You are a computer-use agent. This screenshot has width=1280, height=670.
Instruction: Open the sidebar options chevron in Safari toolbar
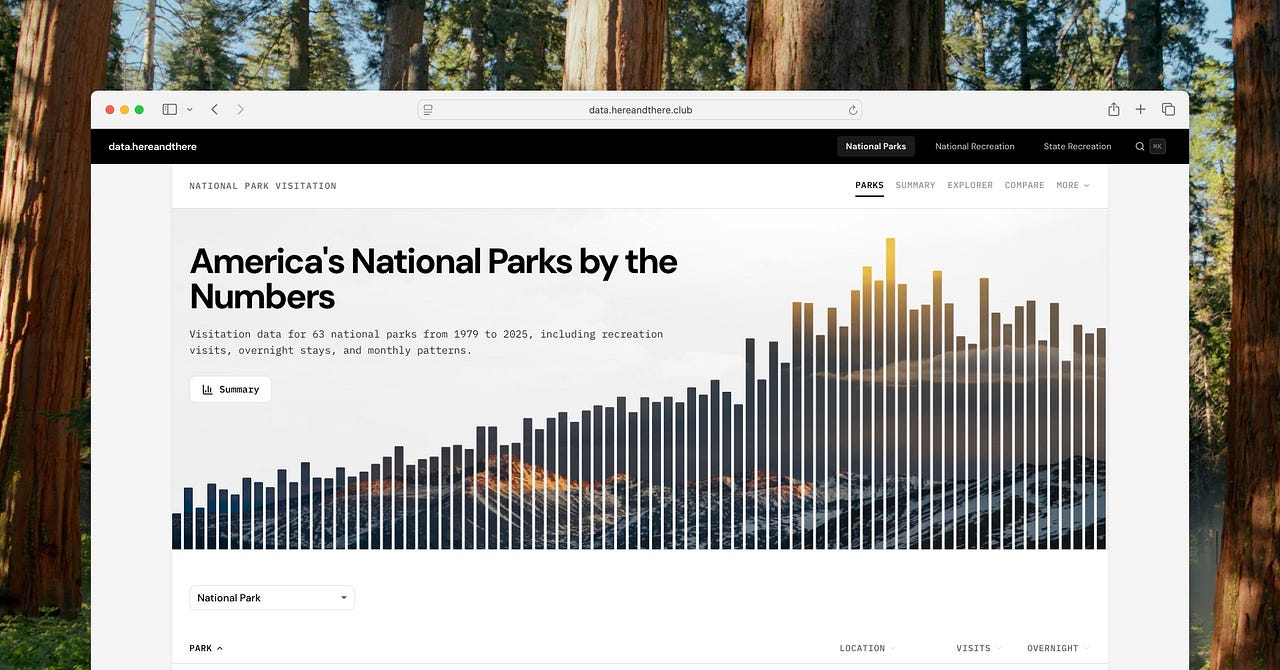(x=190, y=109)
